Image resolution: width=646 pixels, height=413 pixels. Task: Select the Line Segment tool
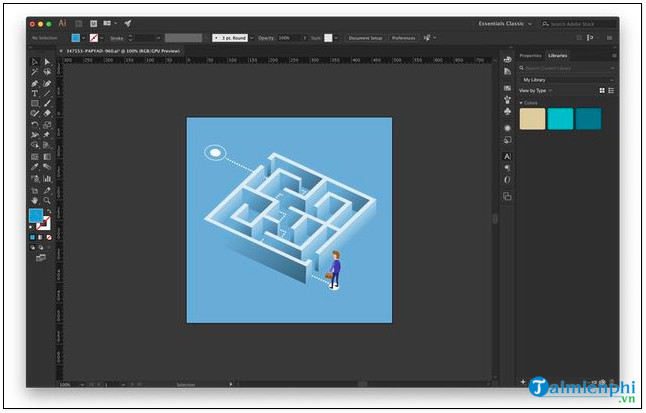[47, 94]
